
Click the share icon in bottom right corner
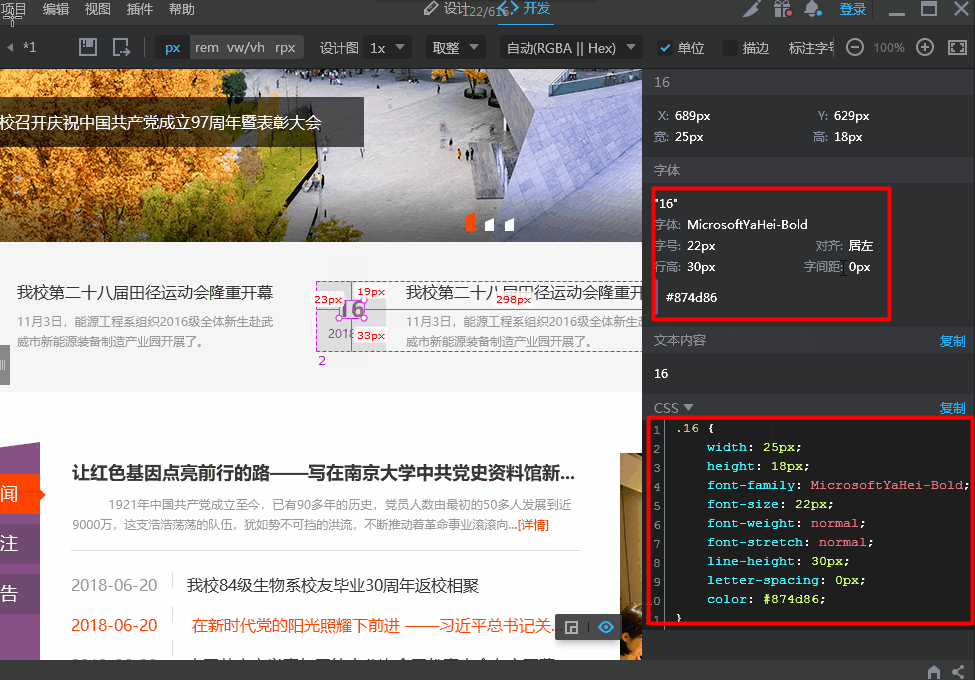tap(958, 671)
